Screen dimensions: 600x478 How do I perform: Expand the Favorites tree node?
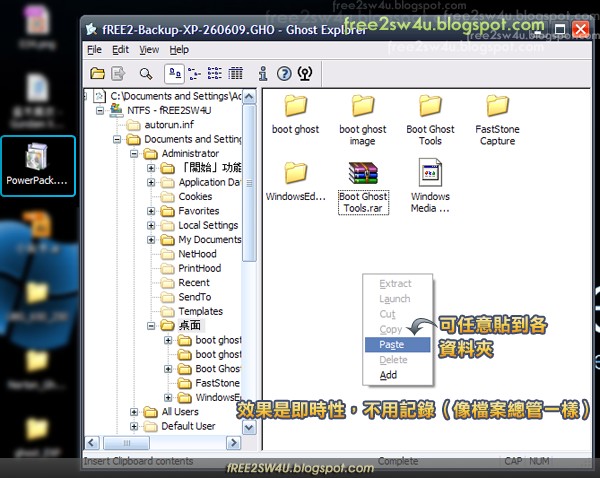click(x=151, y=211)
